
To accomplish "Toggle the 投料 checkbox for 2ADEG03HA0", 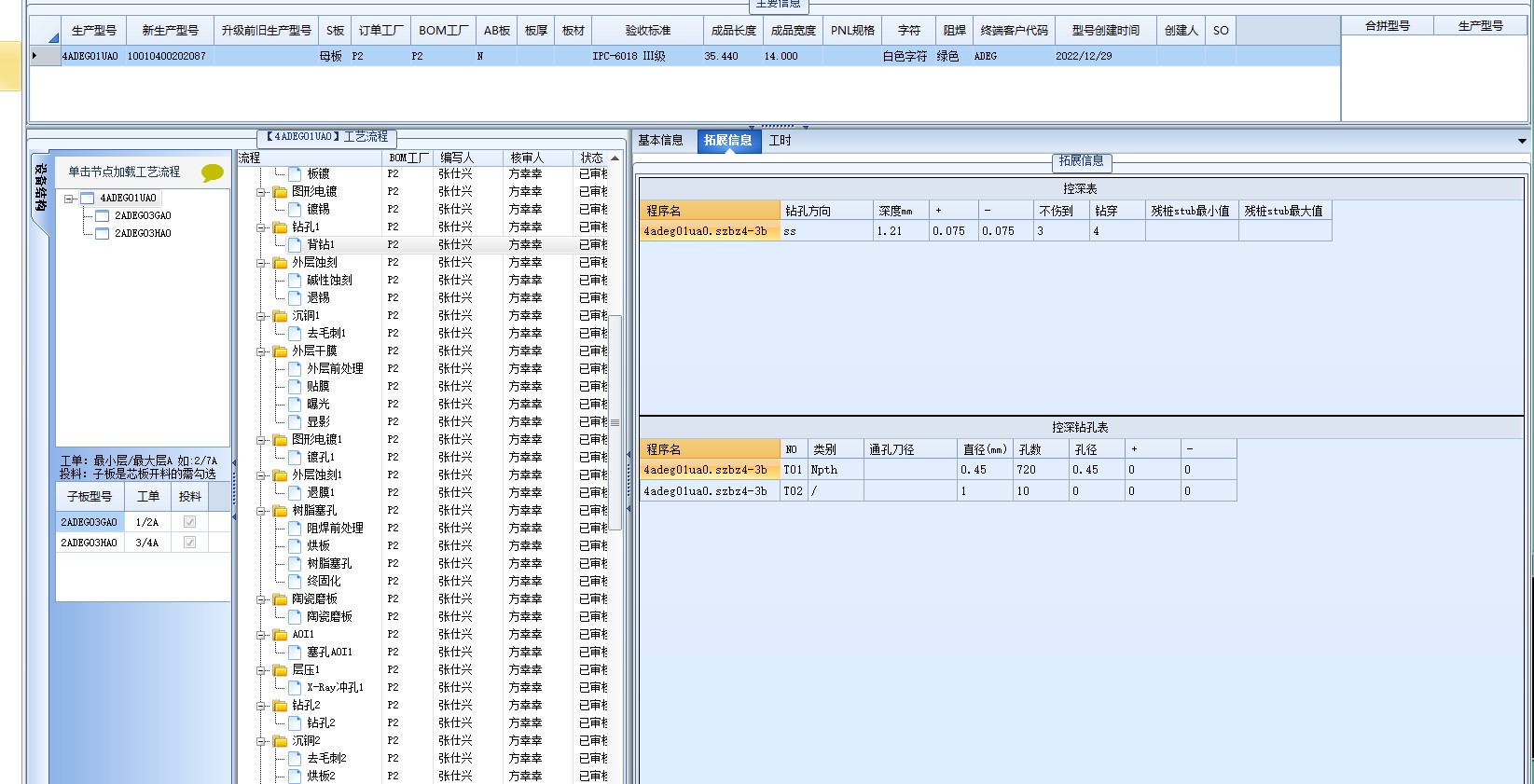I will [189, 543].
